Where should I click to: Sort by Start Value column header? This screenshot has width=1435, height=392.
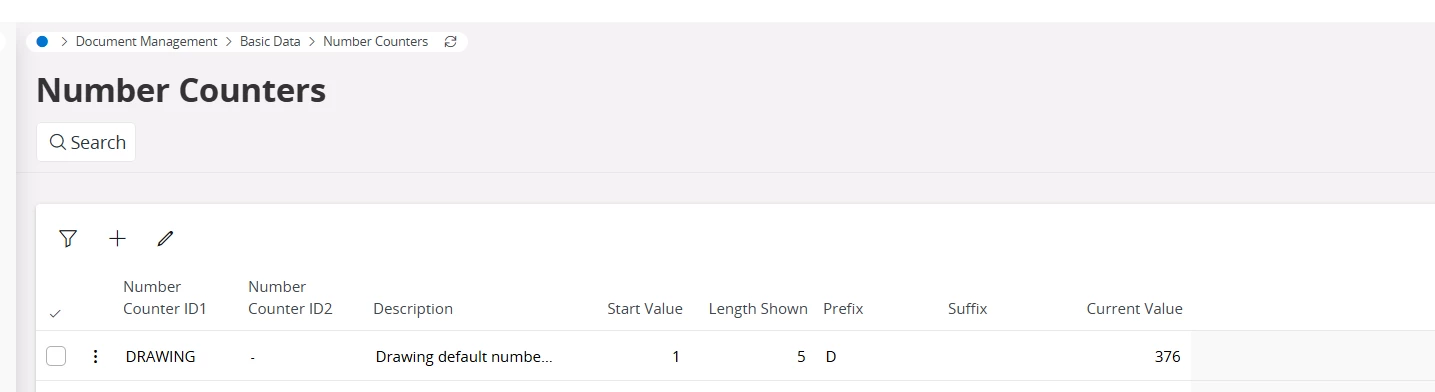coord(645,309)
